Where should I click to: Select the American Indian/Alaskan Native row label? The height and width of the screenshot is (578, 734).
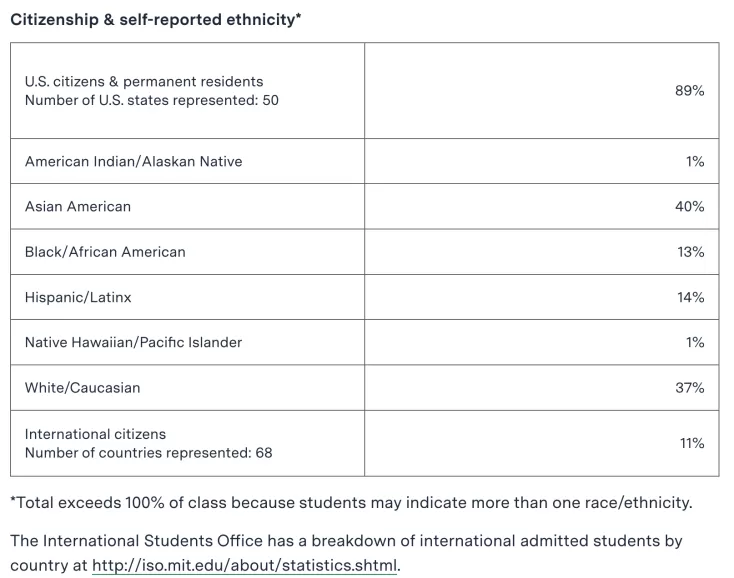click(x=133, y=161)
